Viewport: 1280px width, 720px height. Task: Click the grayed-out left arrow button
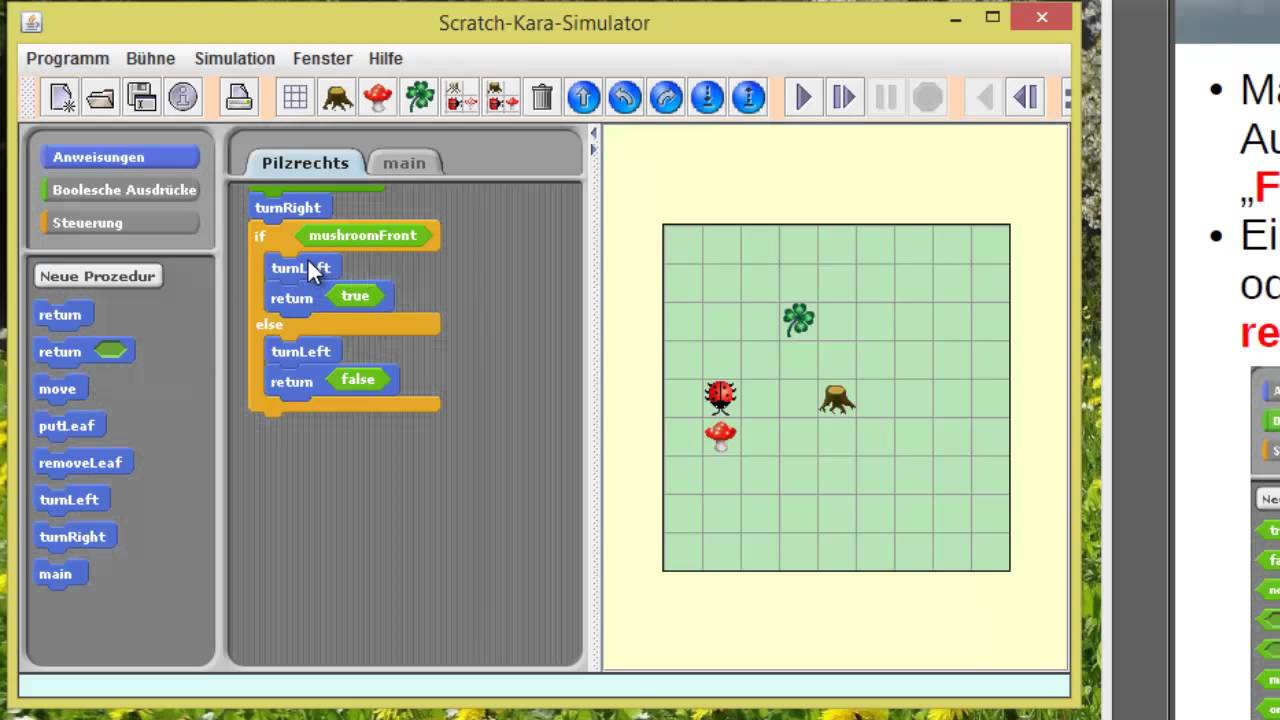point(984,97)
